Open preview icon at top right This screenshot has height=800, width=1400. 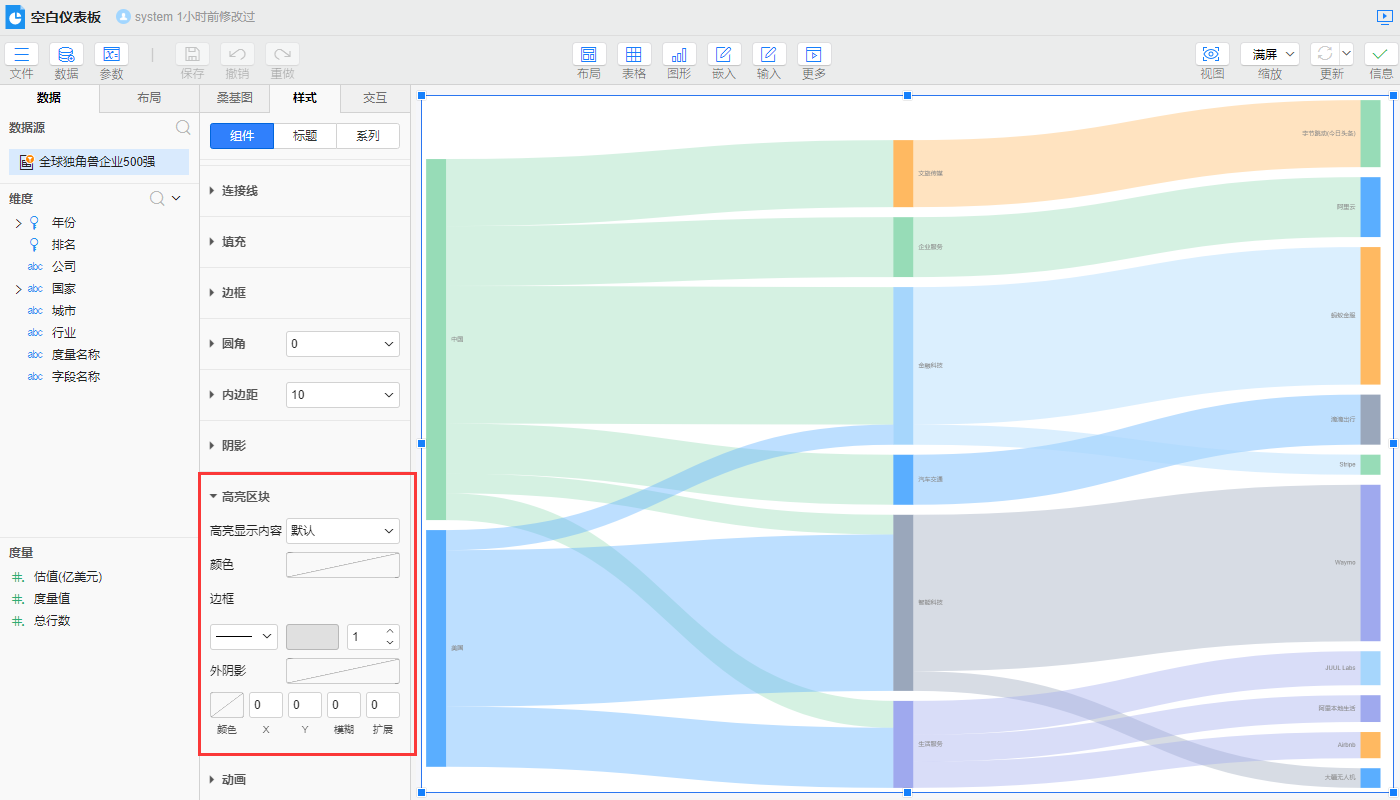click(x=1384, y=17)
